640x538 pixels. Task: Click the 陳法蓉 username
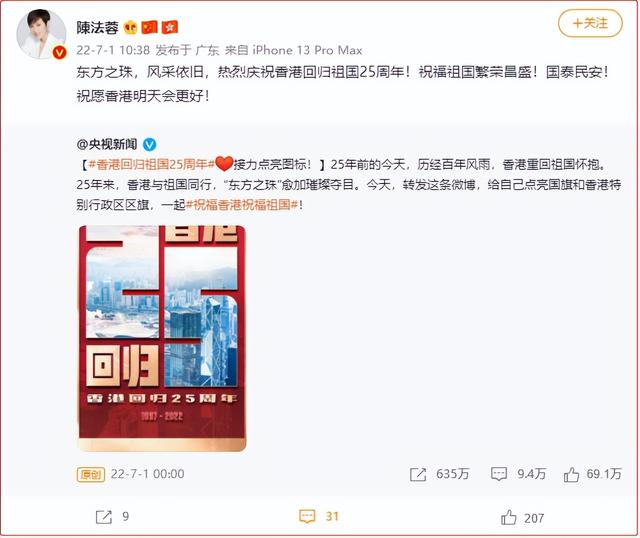point(97,27)
